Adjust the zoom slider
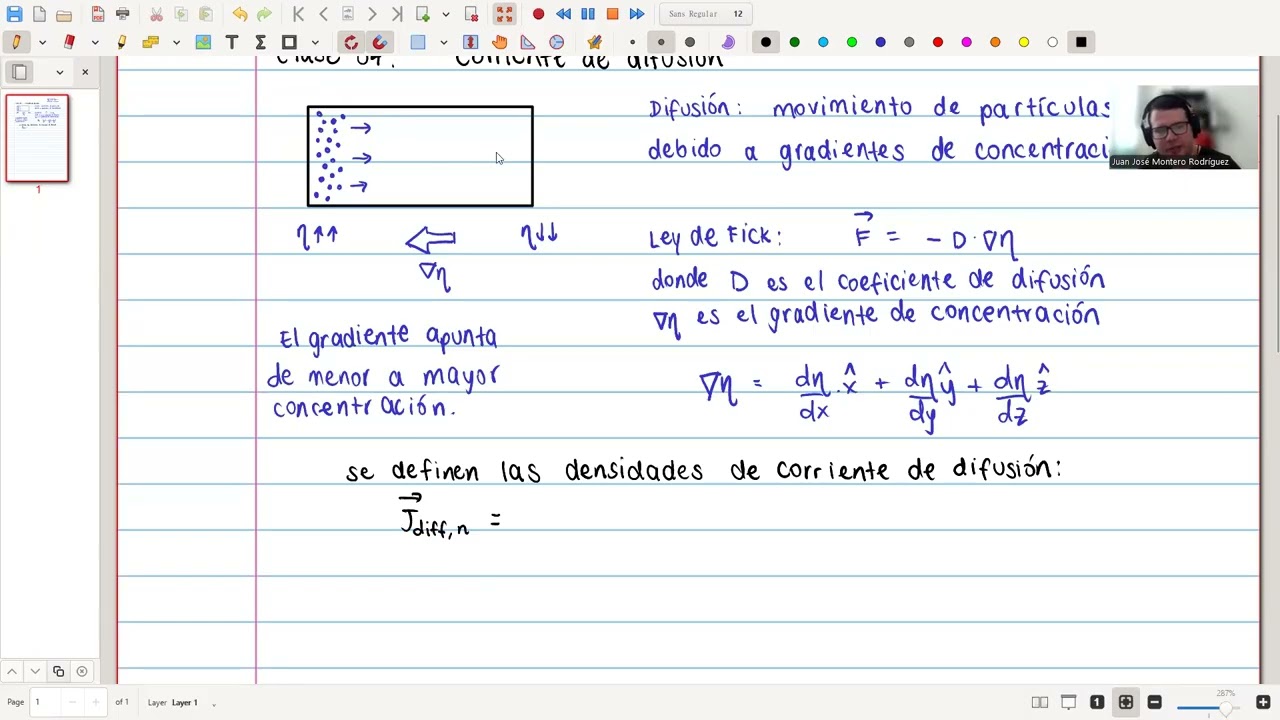The image size is (1280, 720). 1210,707
